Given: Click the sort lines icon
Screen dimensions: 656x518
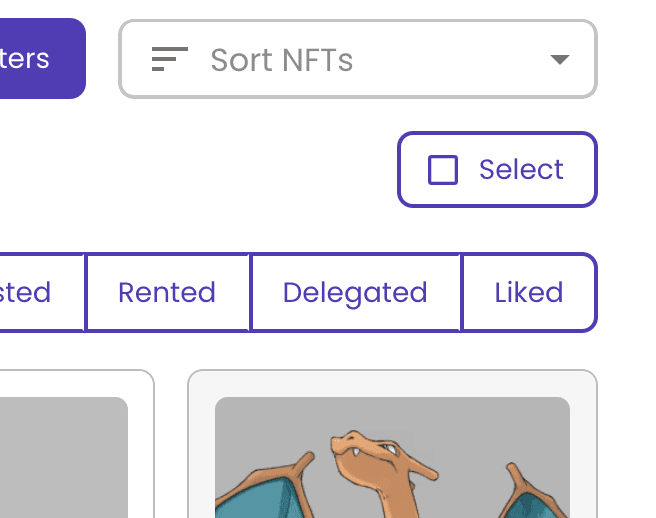Looking at the screenshot, I should click(169, 59).
